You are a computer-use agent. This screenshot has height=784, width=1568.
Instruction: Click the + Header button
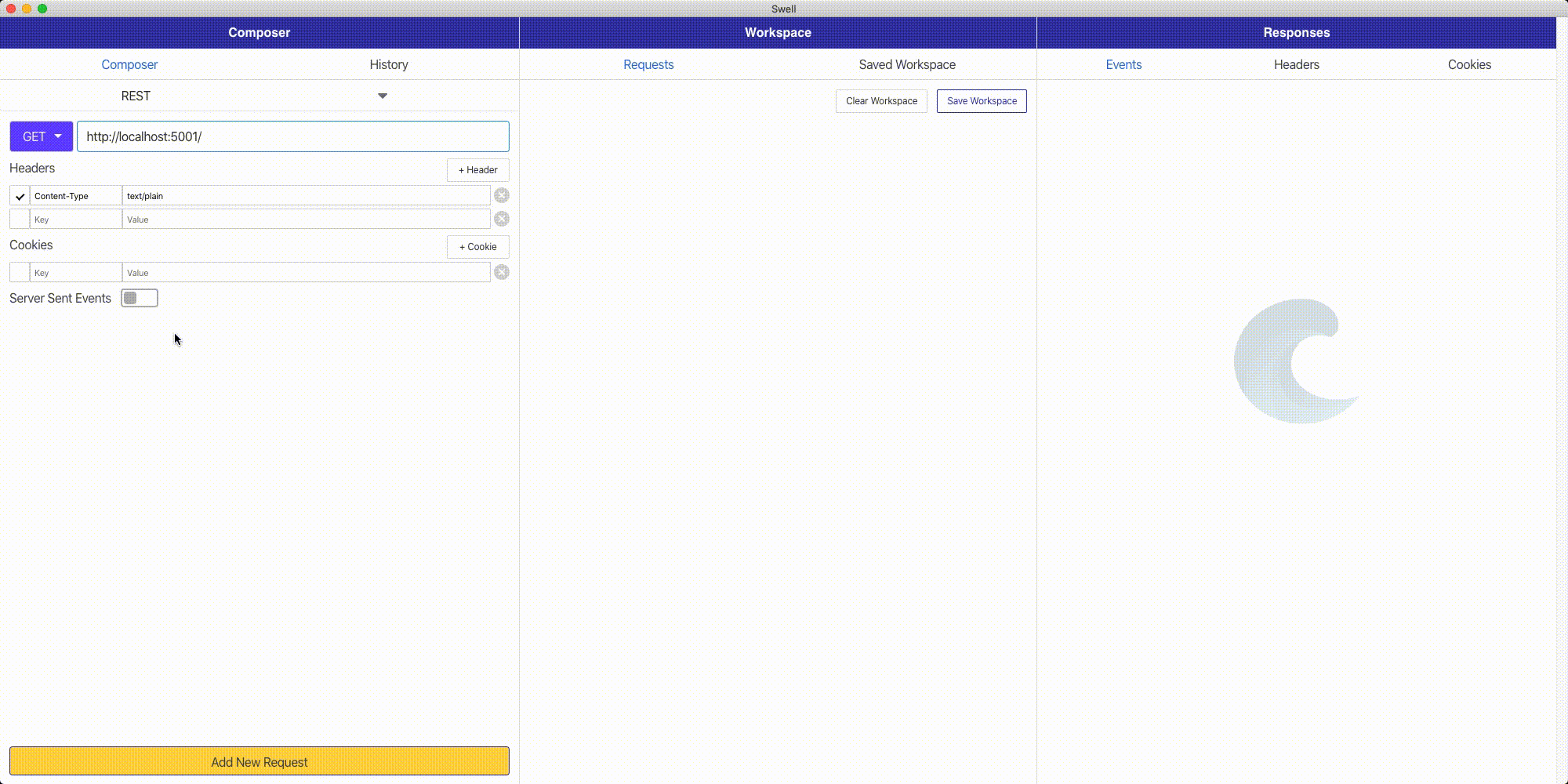[478, 170]
